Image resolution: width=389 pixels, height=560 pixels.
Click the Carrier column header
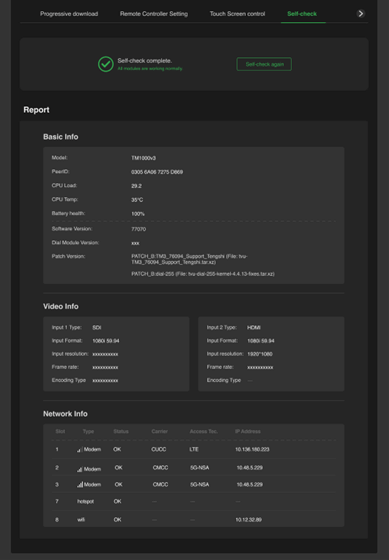pos(159,431)
